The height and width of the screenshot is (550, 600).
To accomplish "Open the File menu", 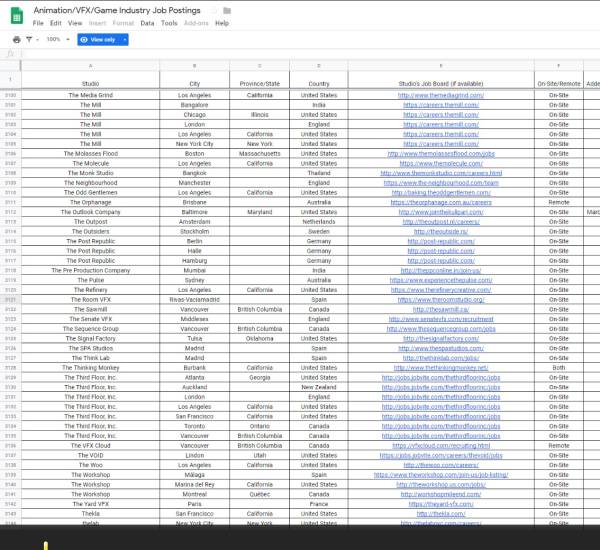I will (38, 23).
